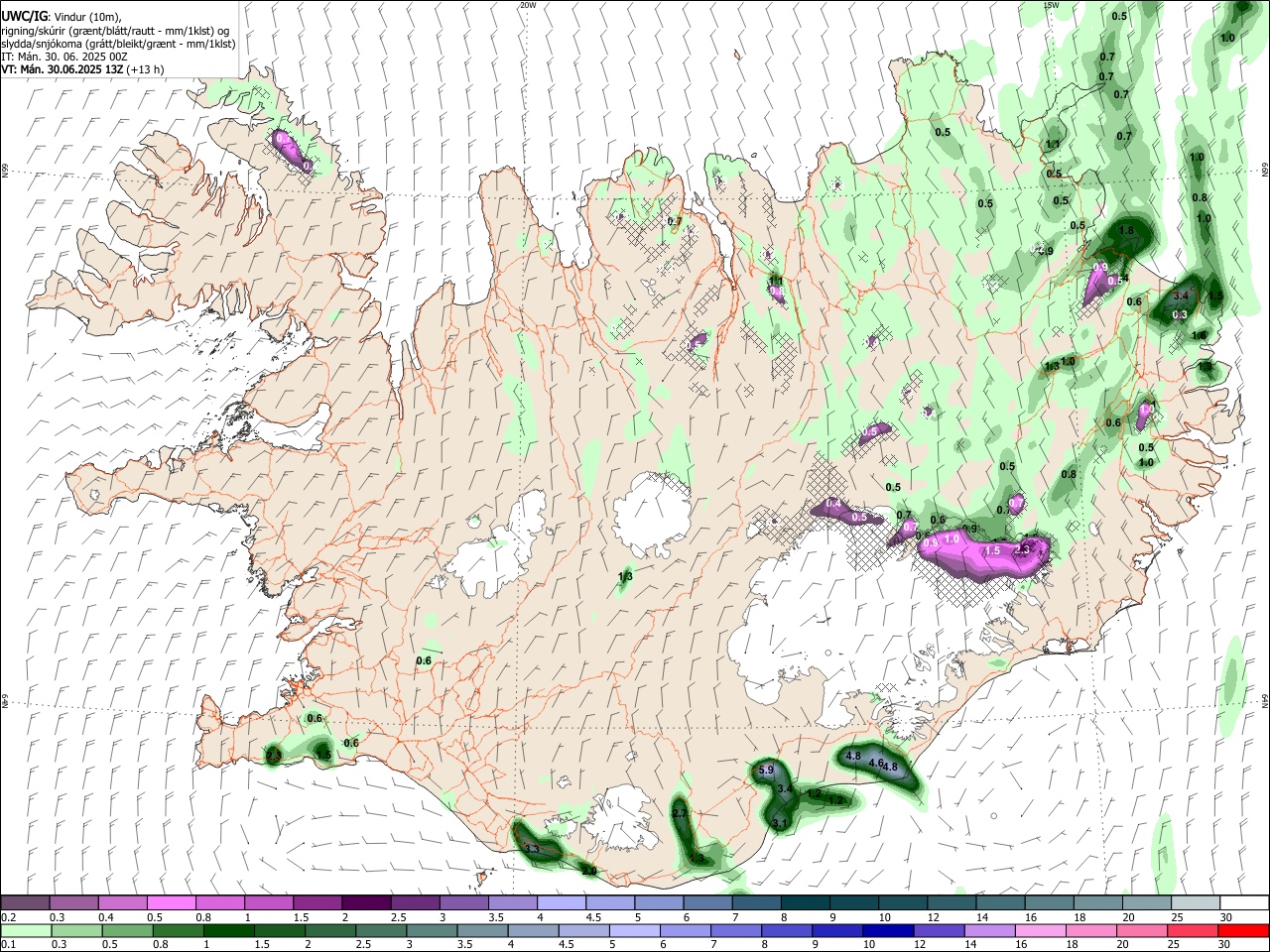Select the line starting with 'slydda/snjókoma'

(x=118, y=44)
